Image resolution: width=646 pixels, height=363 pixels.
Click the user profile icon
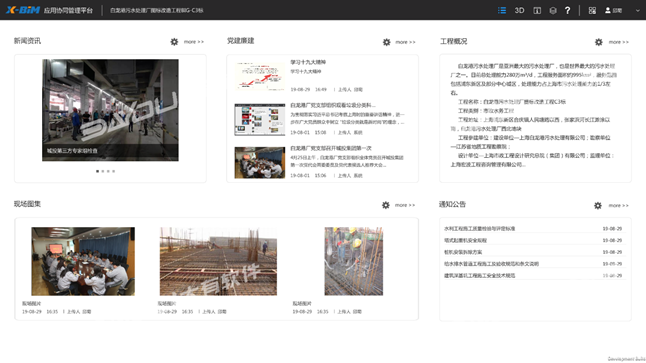click(608, 10)
